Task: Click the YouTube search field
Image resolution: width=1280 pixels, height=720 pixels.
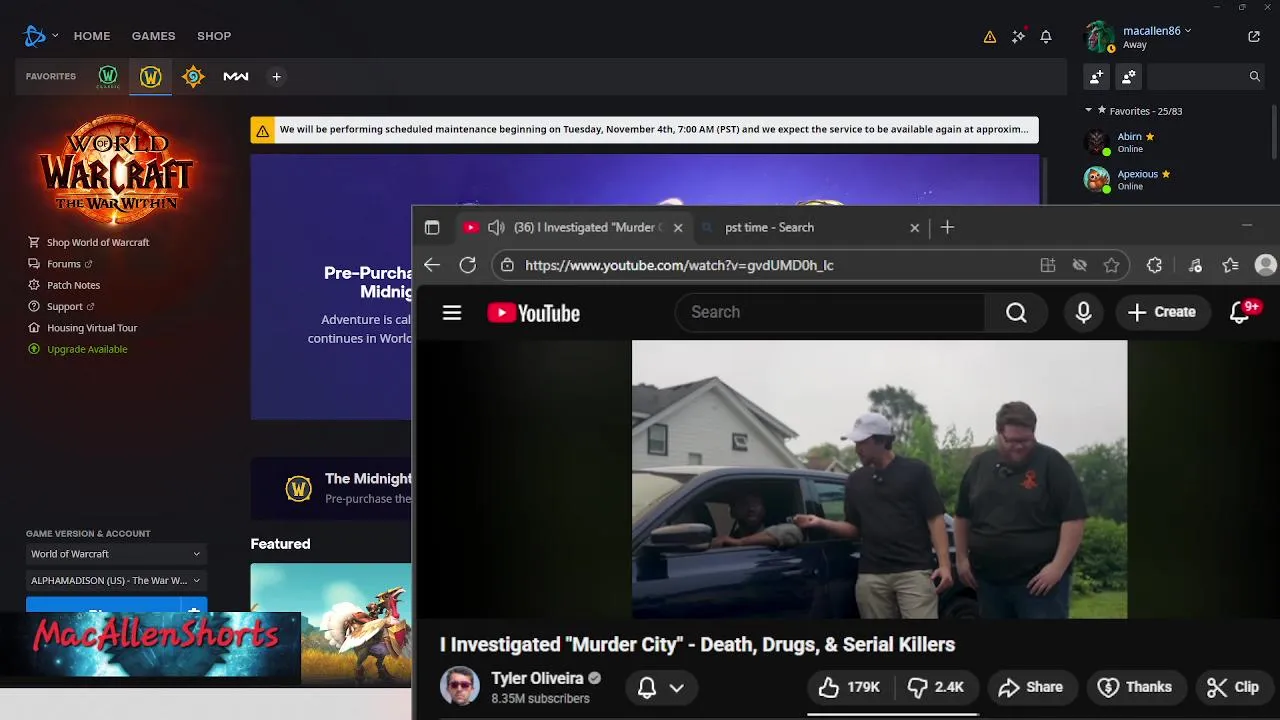Action: [x=830, y=313]
